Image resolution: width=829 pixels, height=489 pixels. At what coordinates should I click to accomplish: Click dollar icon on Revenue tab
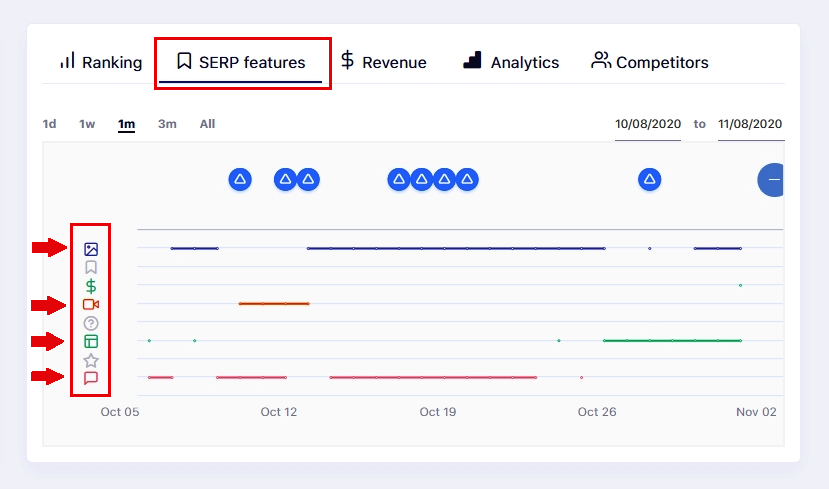point(347,60)
